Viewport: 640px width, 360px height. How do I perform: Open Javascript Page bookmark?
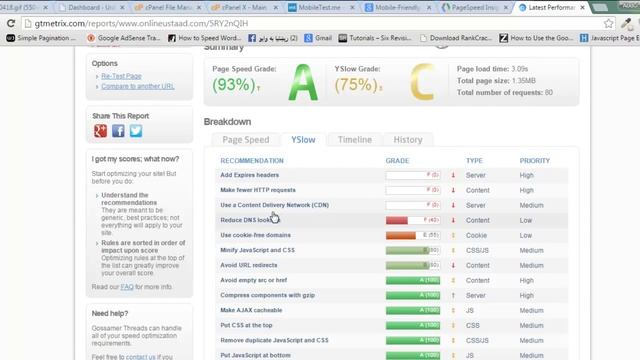point(610,38)
